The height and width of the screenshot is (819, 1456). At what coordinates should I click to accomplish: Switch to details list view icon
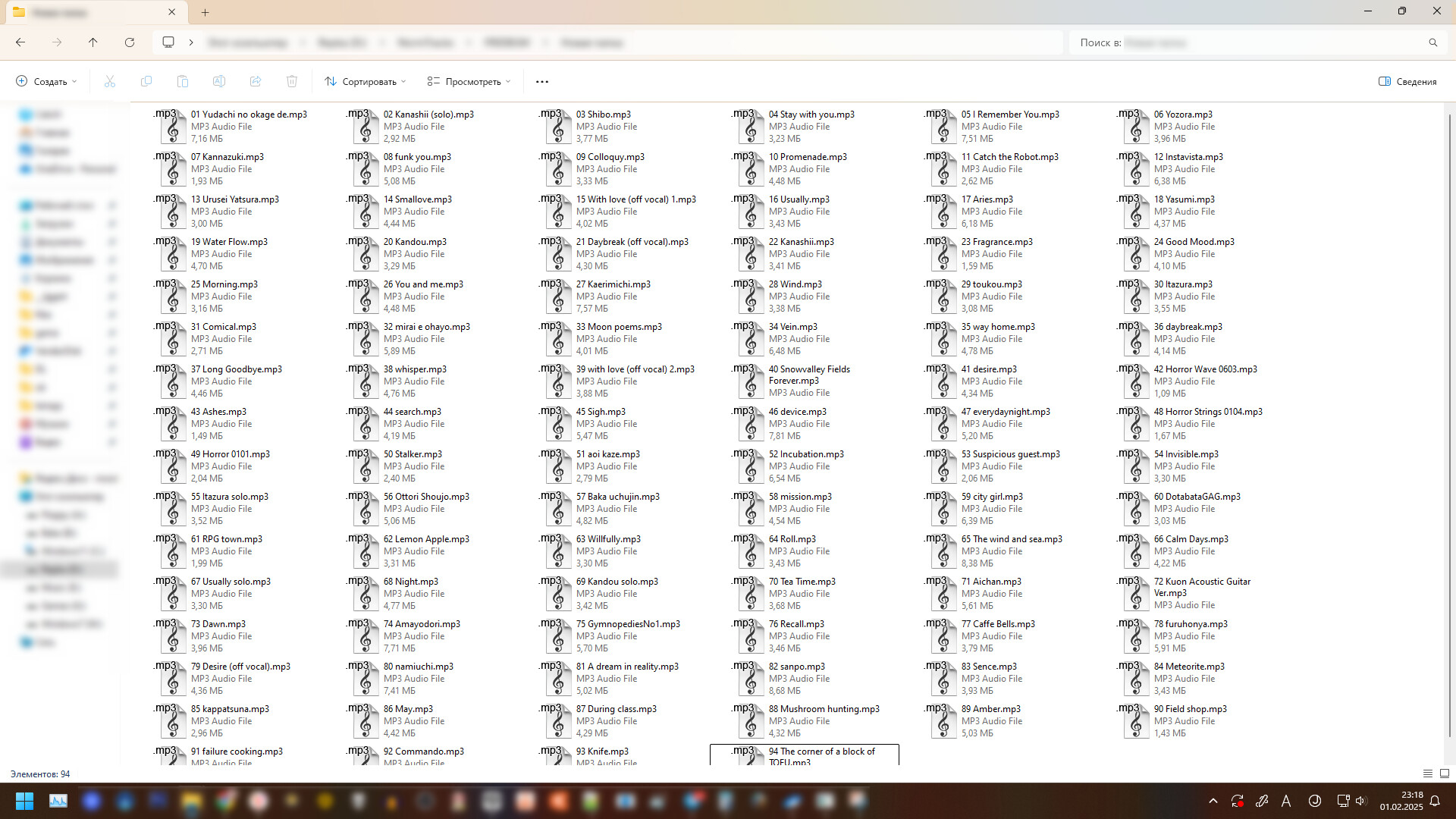click(1428, 773)
